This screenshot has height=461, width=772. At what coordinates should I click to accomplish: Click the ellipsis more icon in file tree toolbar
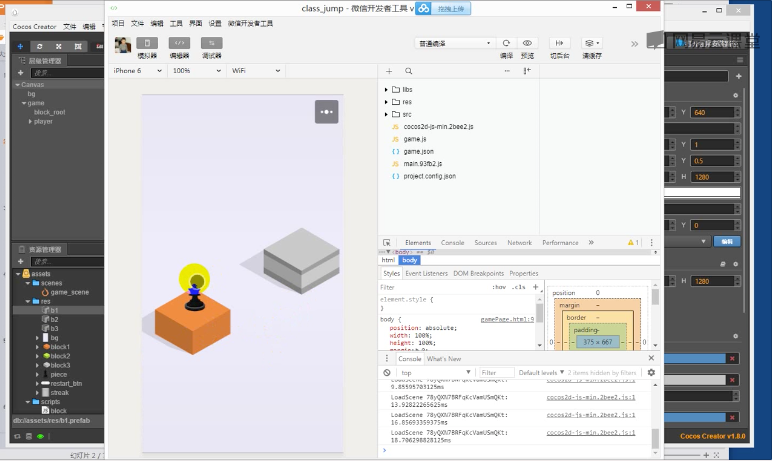[507, 71]
